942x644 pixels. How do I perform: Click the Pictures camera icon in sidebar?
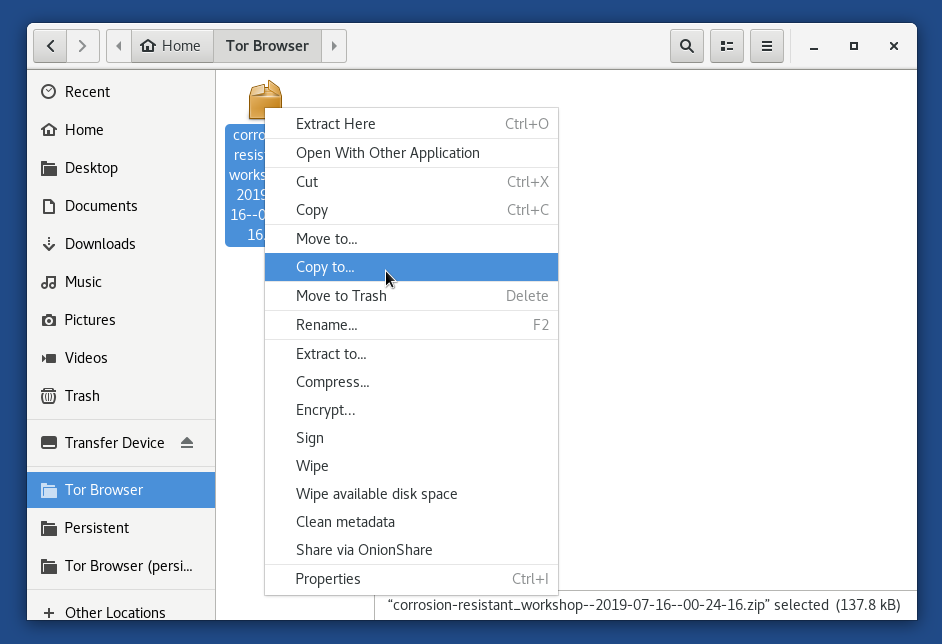coord(49,320)
